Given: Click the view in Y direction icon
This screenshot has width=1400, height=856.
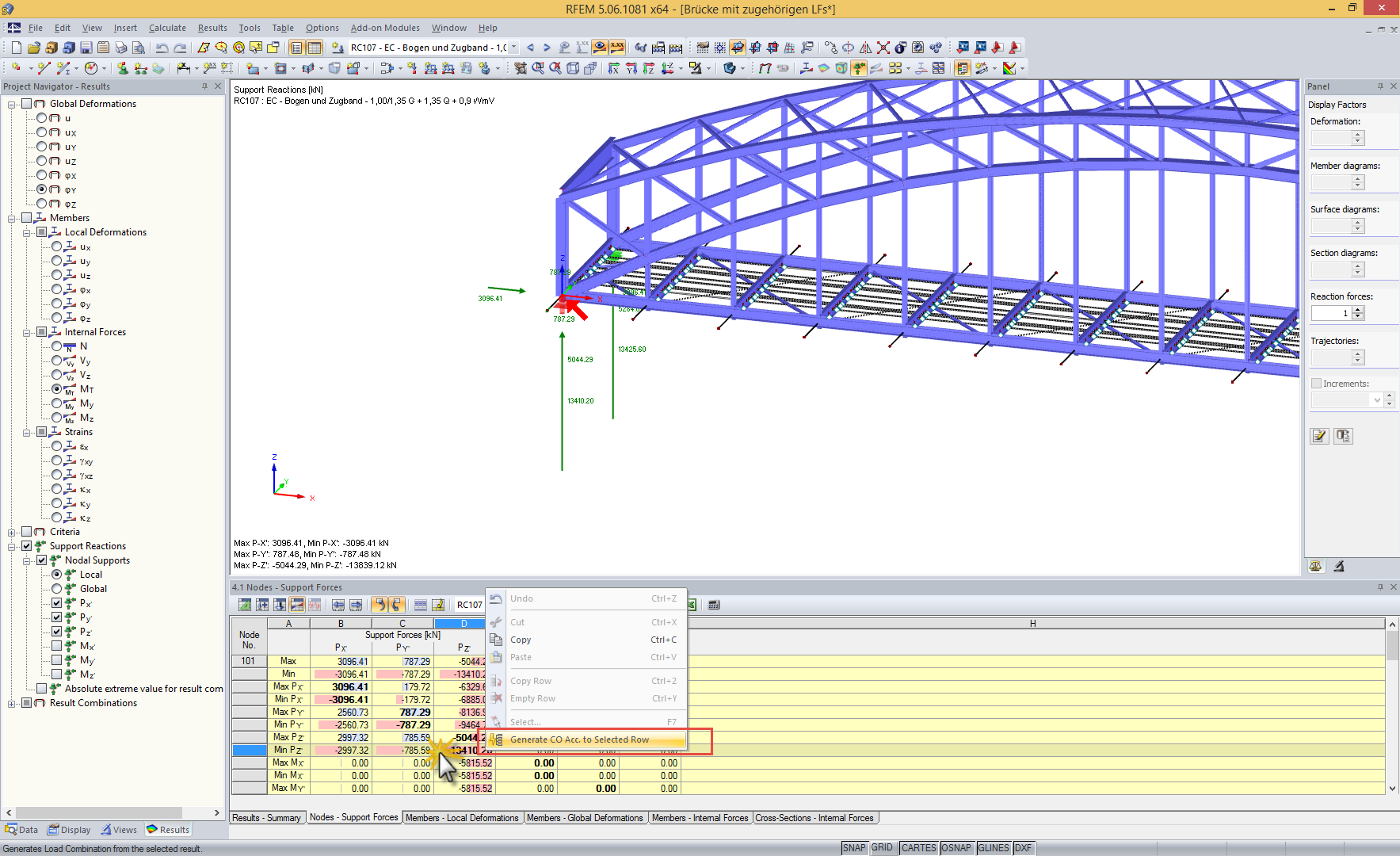Looking at the screenshot, I should point(631,68).
